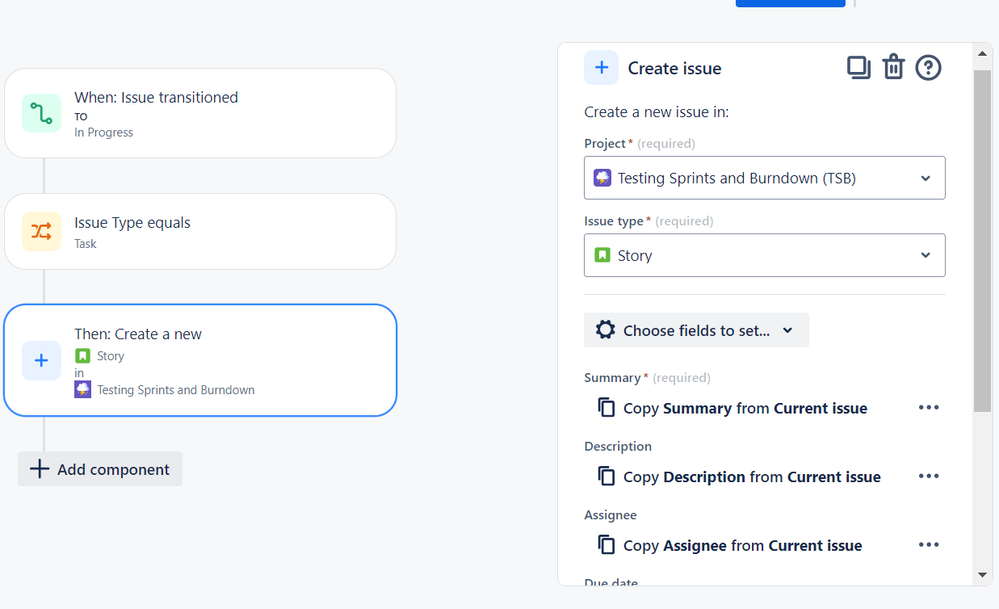Click the TSB project avatar in the Project field

point(603,178)
